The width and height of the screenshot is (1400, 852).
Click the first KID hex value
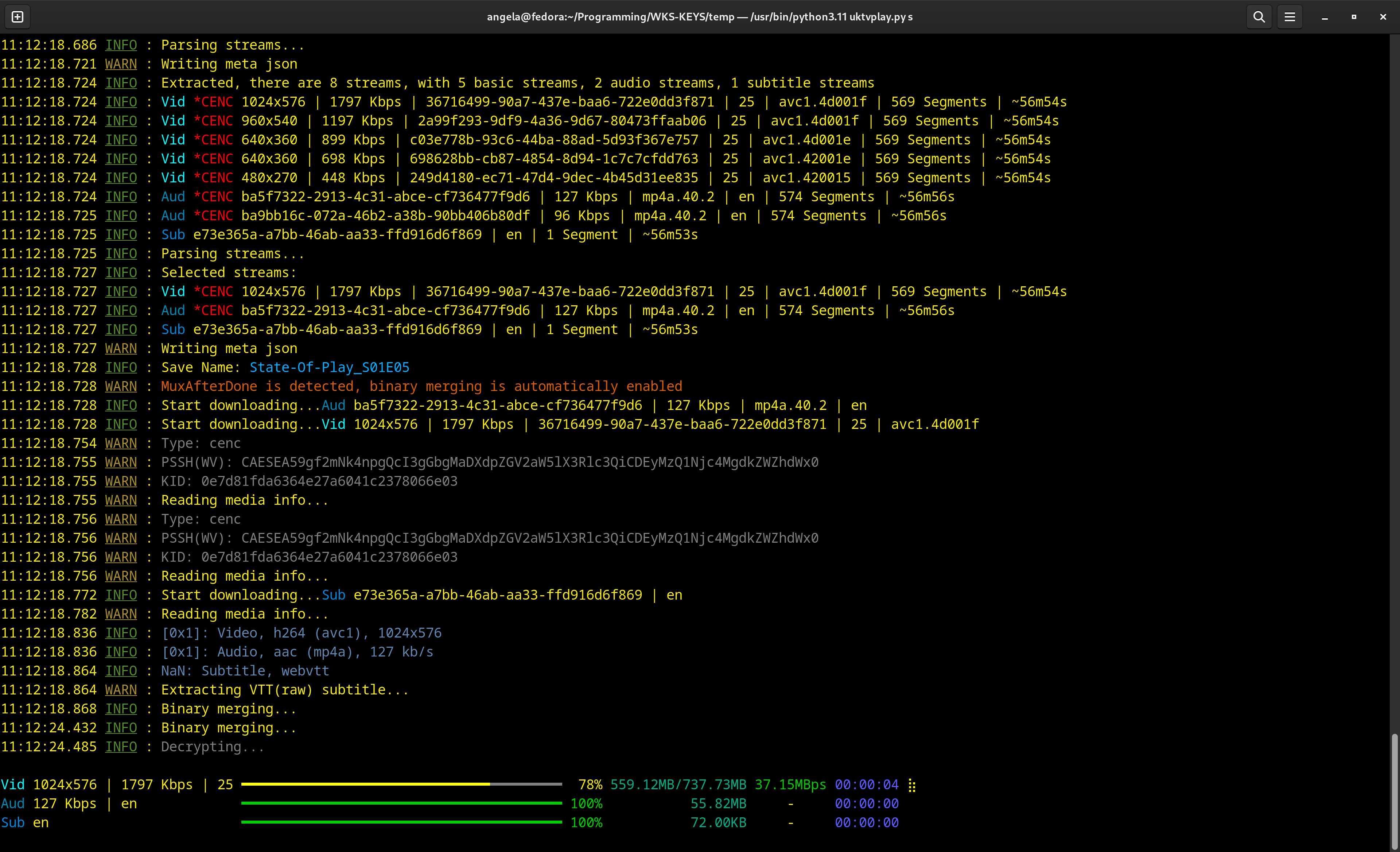(x=329, y=481)
